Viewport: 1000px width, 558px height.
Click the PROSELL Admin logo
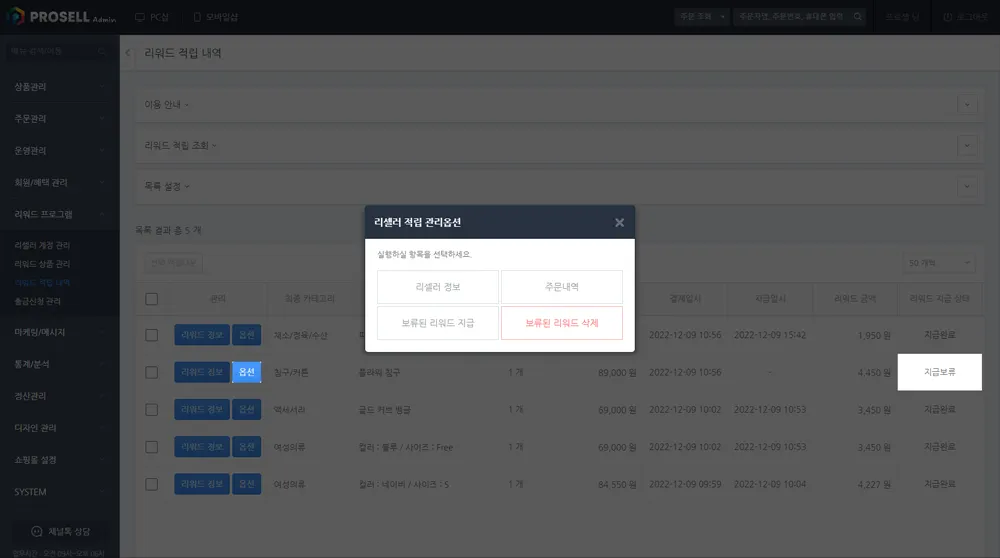61,17
